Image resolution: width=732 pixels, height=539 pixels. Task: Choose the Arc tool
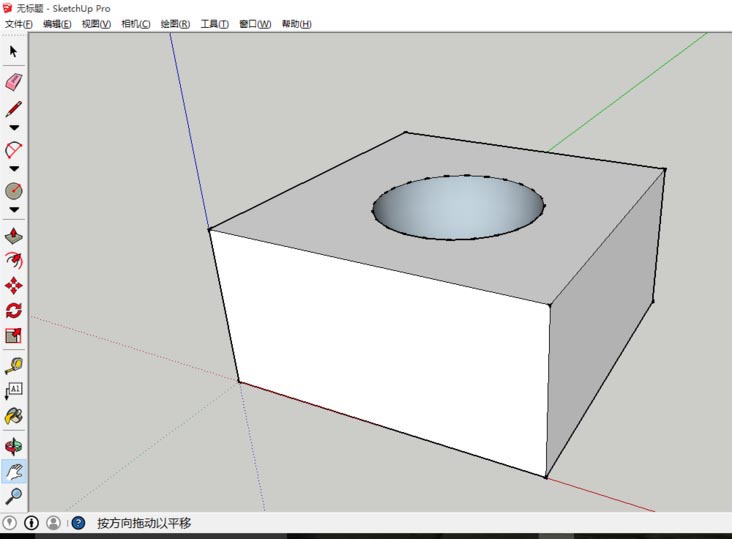point(14,149)
